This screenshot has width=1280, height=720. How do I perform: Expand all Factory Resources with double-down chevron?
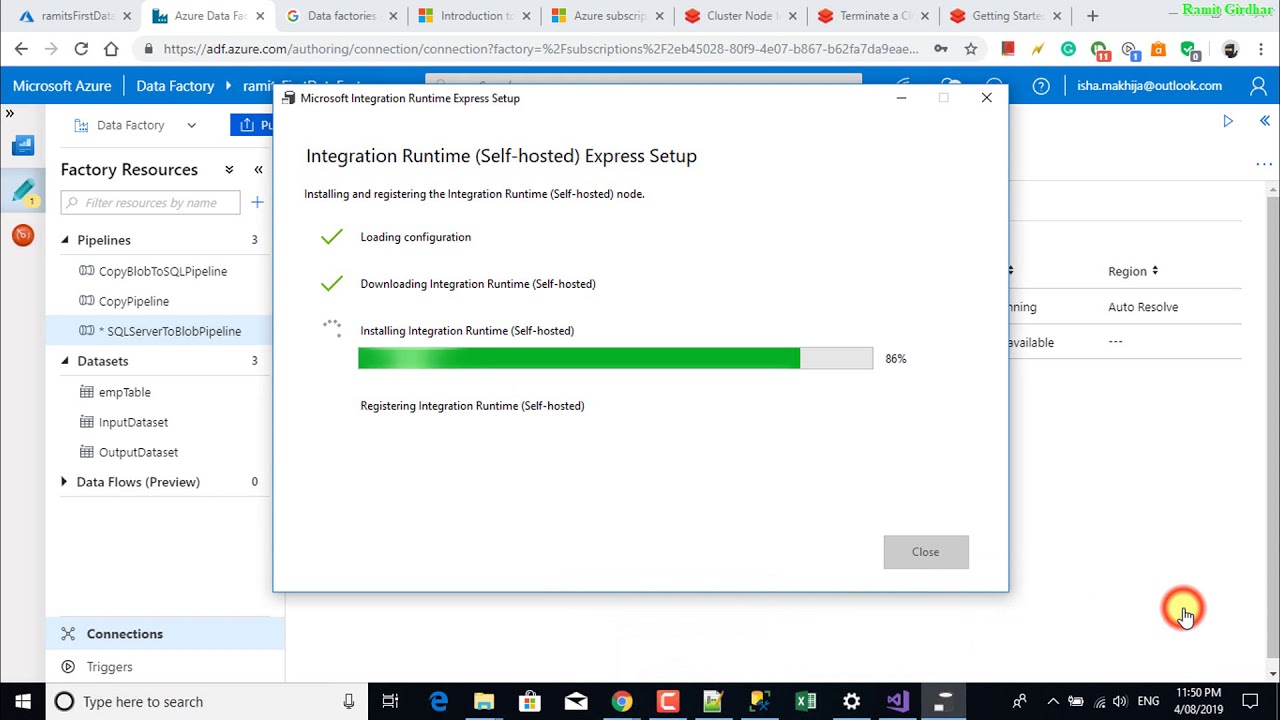tap(229, 170)
